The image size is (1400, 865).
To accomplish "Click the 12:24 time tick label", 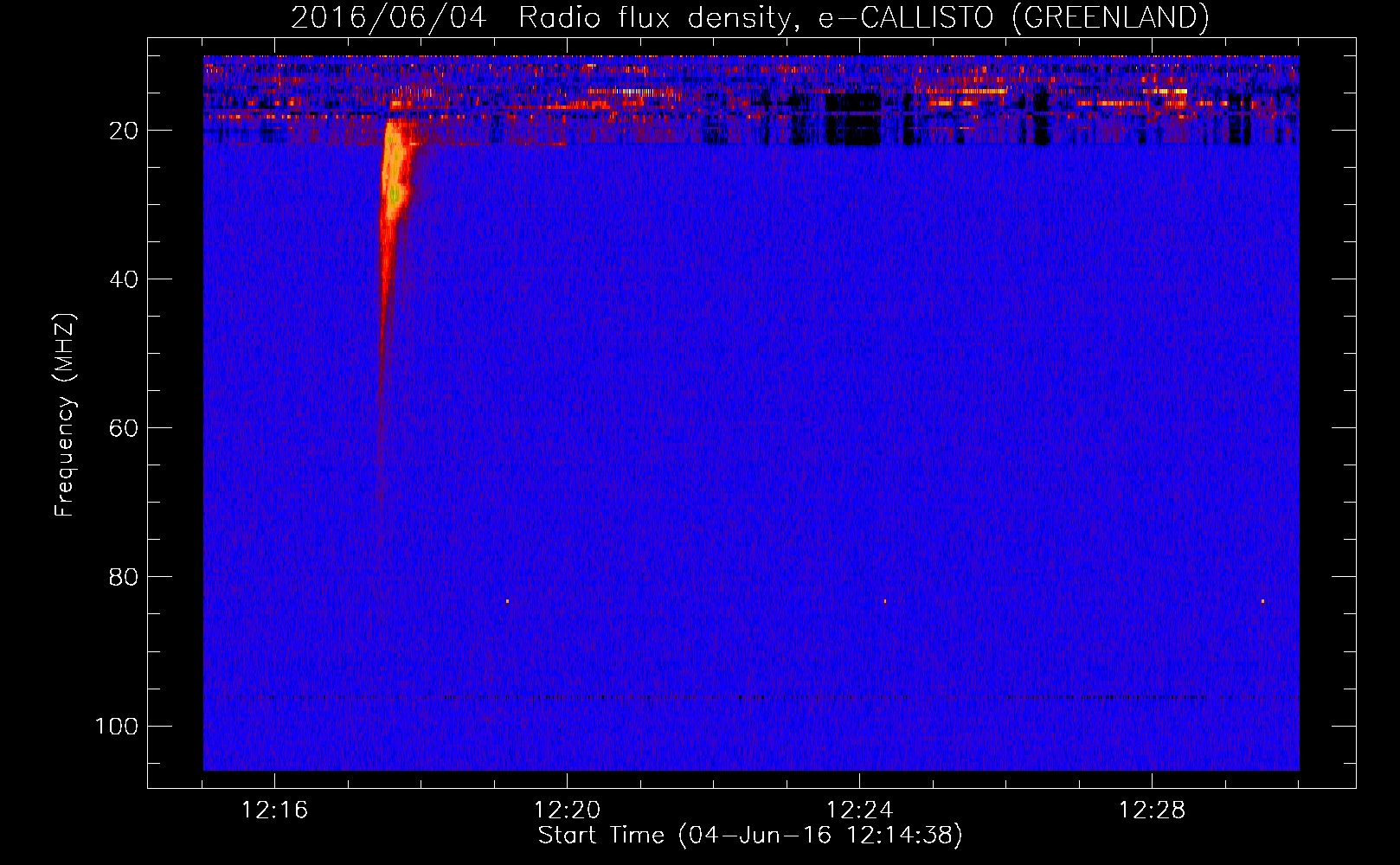I will click(x=859, y=811).
